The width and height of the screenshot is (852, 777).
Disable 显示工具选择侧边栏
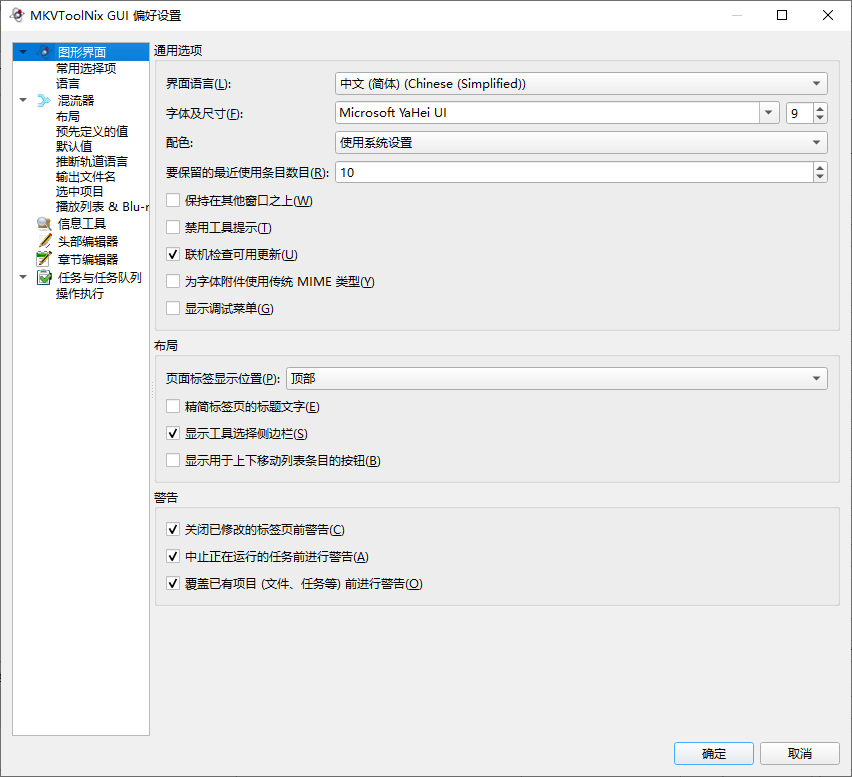(174, 433)
